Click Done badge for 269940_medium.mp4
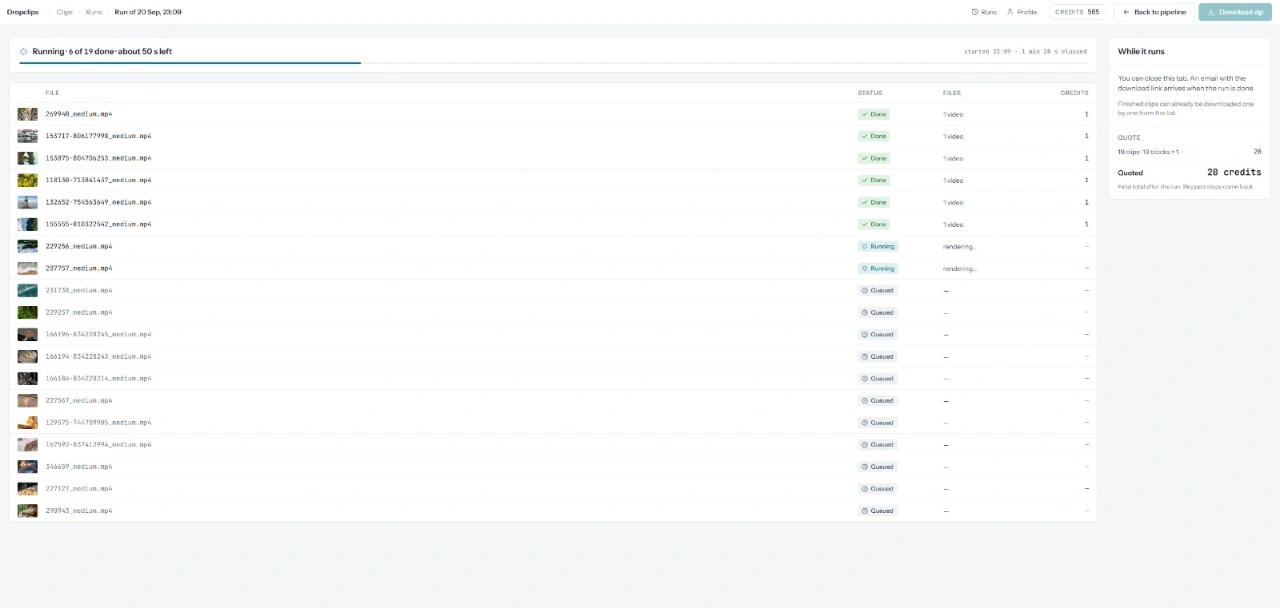Screen dimensions: 1280x608 click(874, 114)
